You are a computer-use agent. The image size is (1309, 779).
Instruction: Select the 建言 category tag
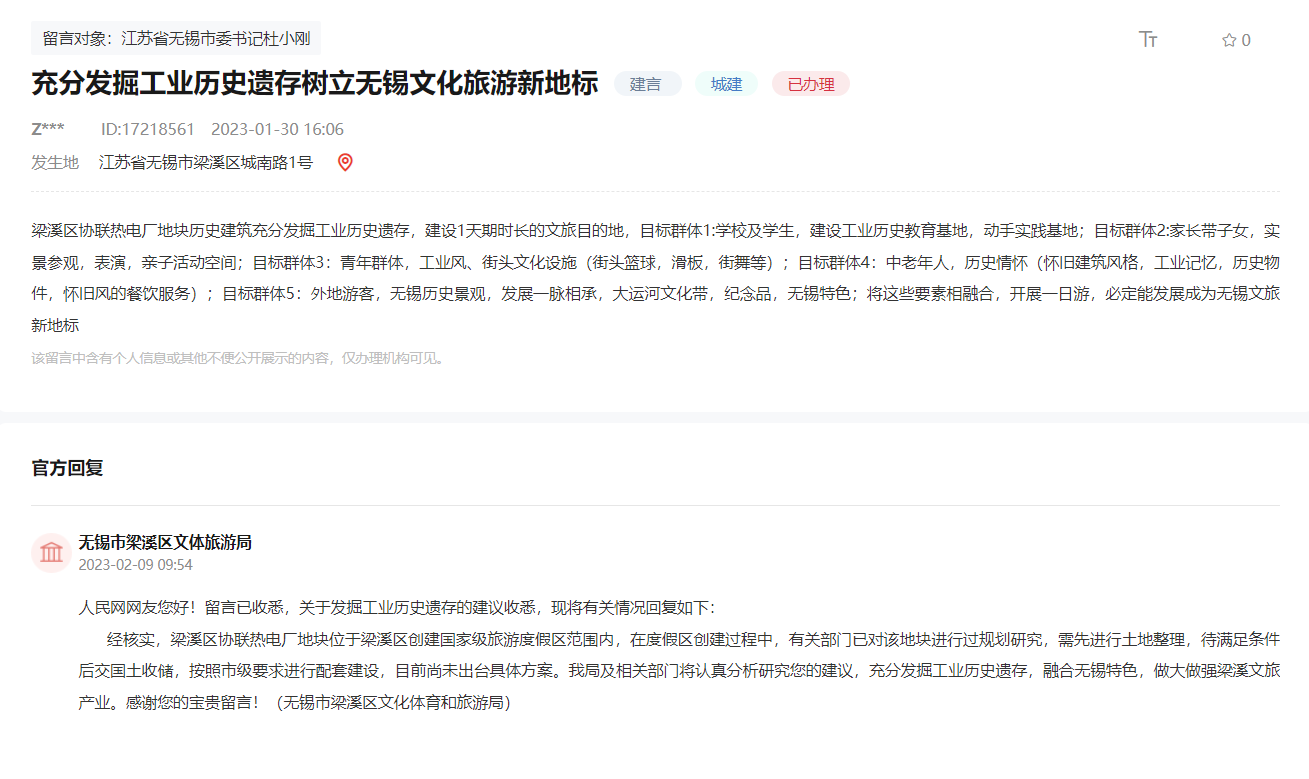coord(647,84)
